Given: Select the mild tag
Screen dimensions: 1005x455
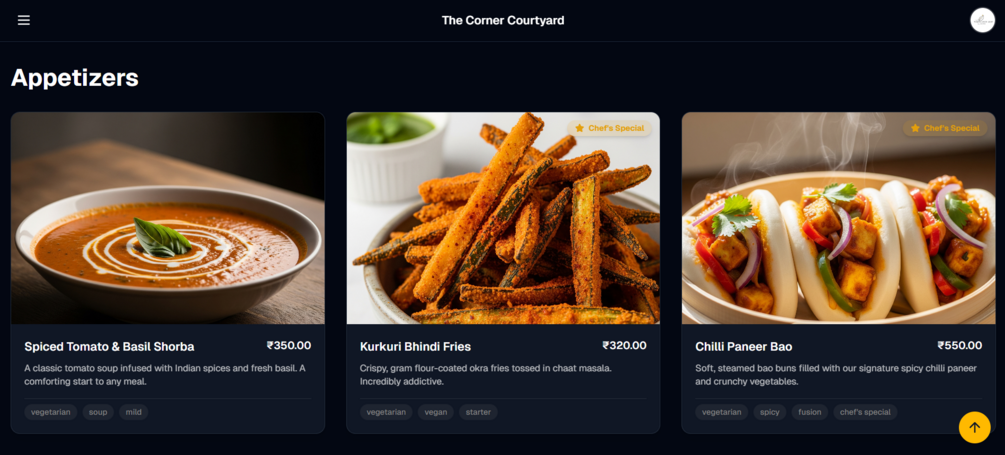Looking at the screenshot, I should [133, 412].
